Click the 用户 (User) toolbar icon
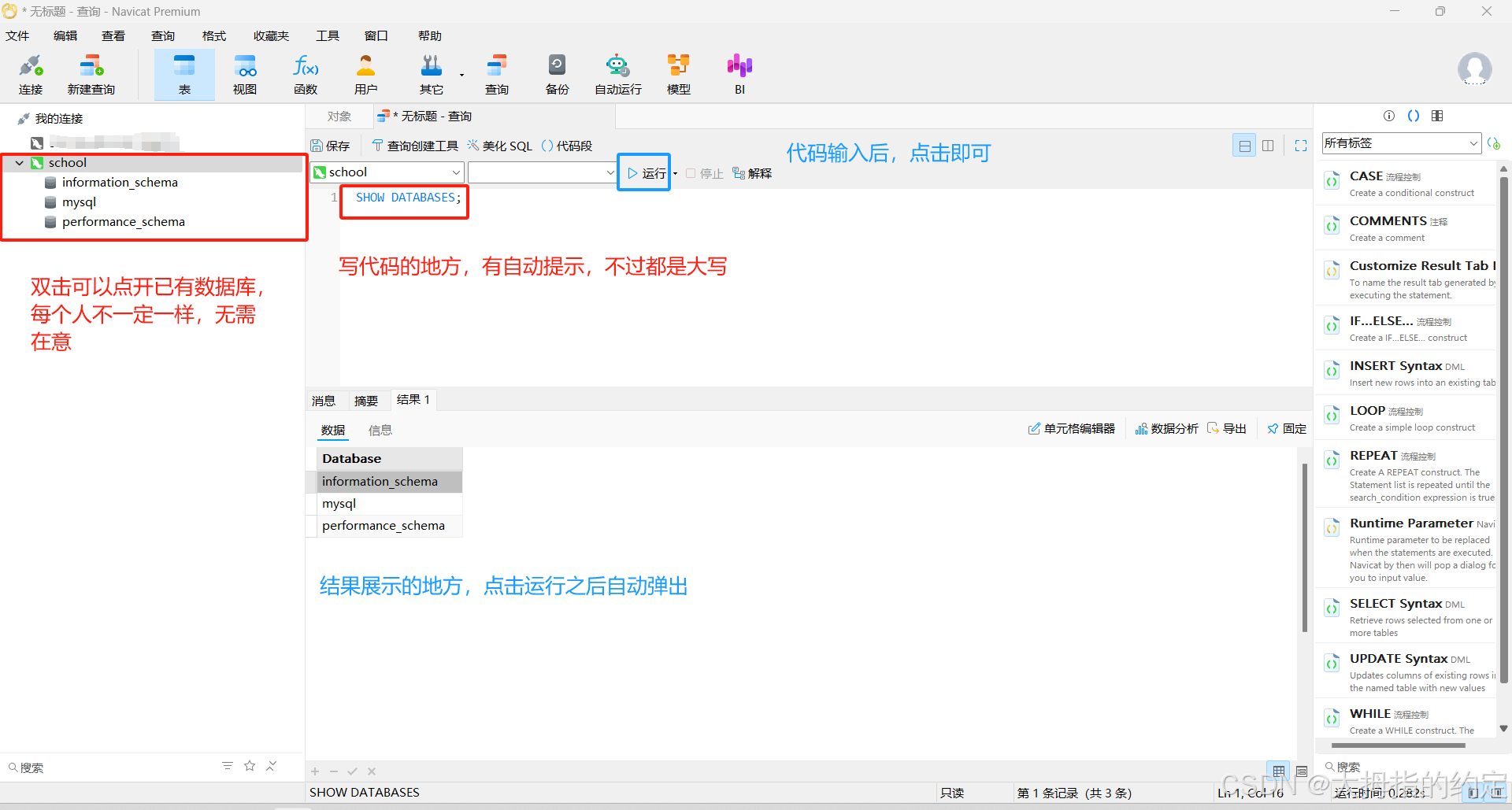The image size is (1512, 810). (365, 75)
